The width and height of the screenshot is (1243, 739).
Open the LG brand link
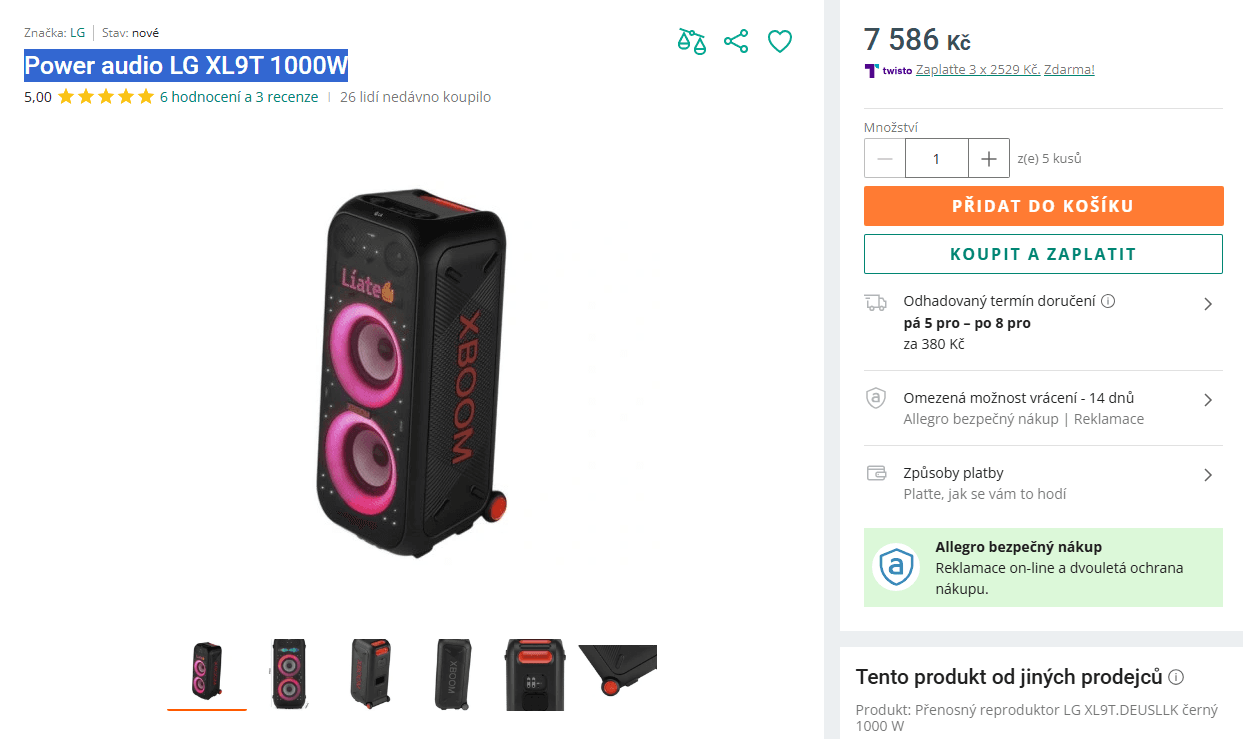coord(79,32)
